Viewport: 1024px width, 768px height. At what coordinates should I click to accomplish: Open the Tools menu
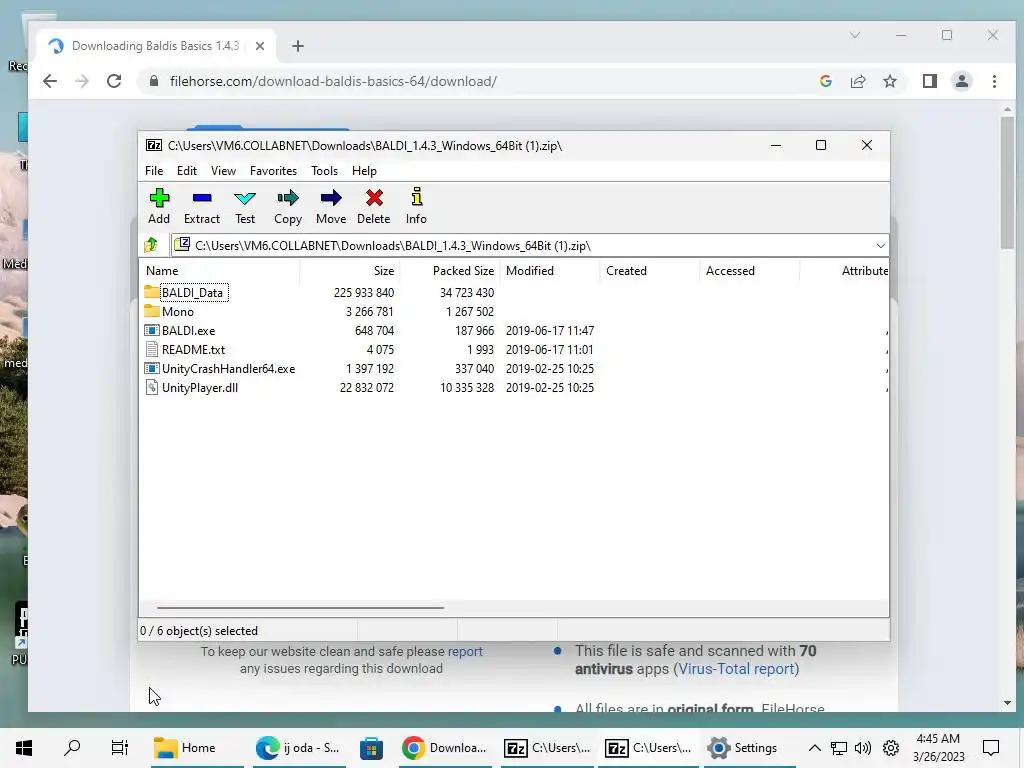325,170
